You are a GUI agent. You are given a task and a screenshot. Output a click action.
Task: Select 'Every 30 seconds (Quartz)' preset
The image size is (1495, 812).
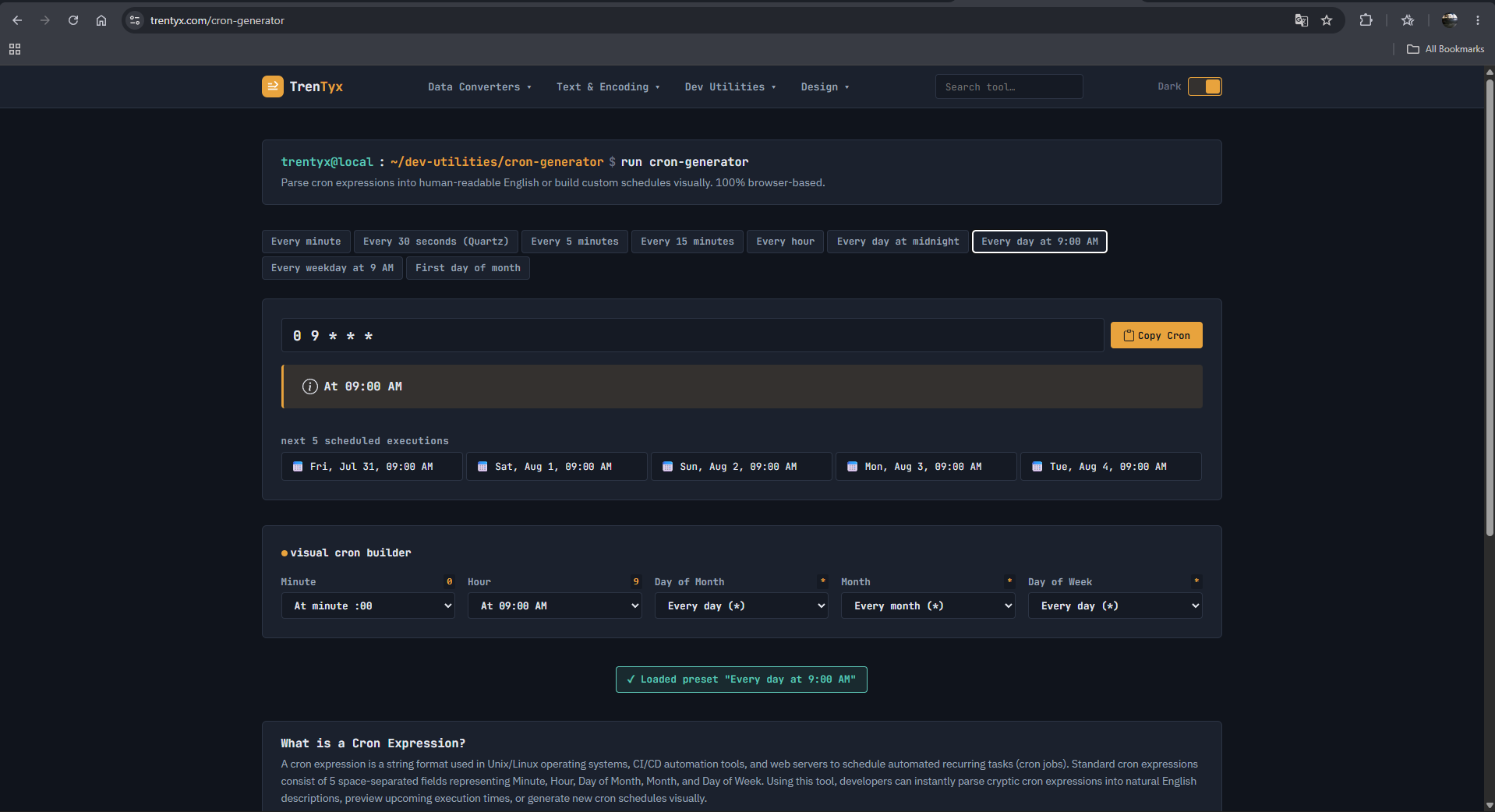click(436, 242)
